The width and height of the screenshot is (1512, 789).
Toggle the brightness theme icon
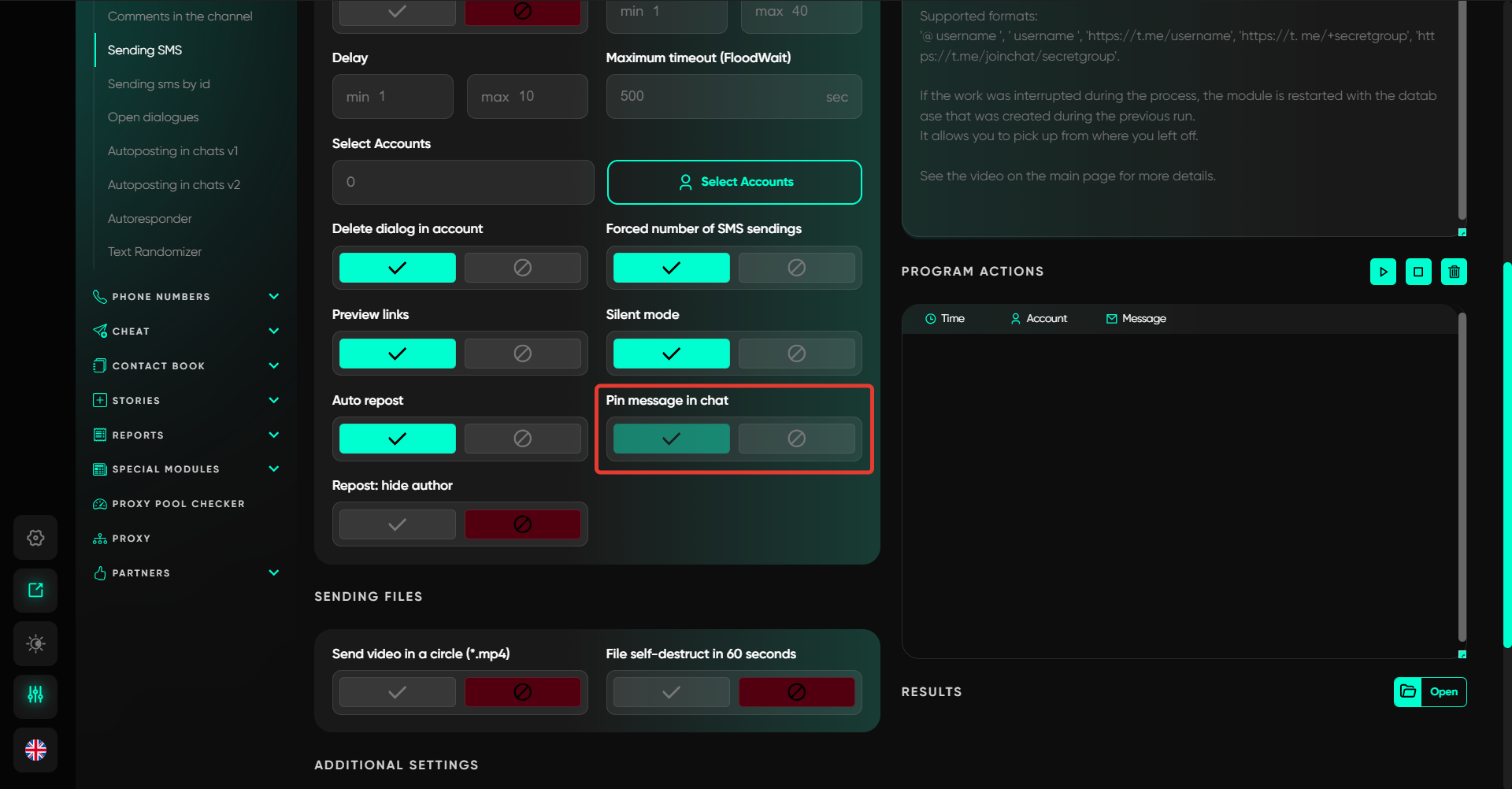(x=35, y=643)
